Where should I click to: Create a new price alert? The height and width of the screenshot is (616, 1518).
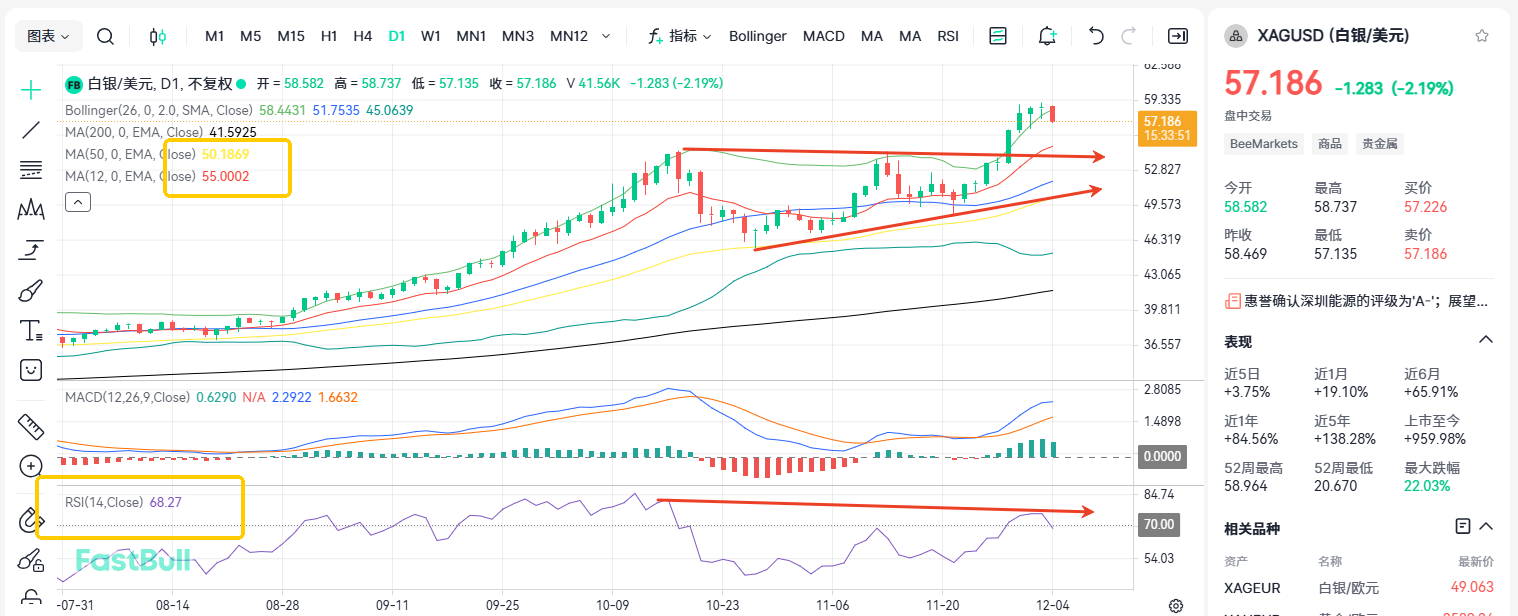(1047, 35)
